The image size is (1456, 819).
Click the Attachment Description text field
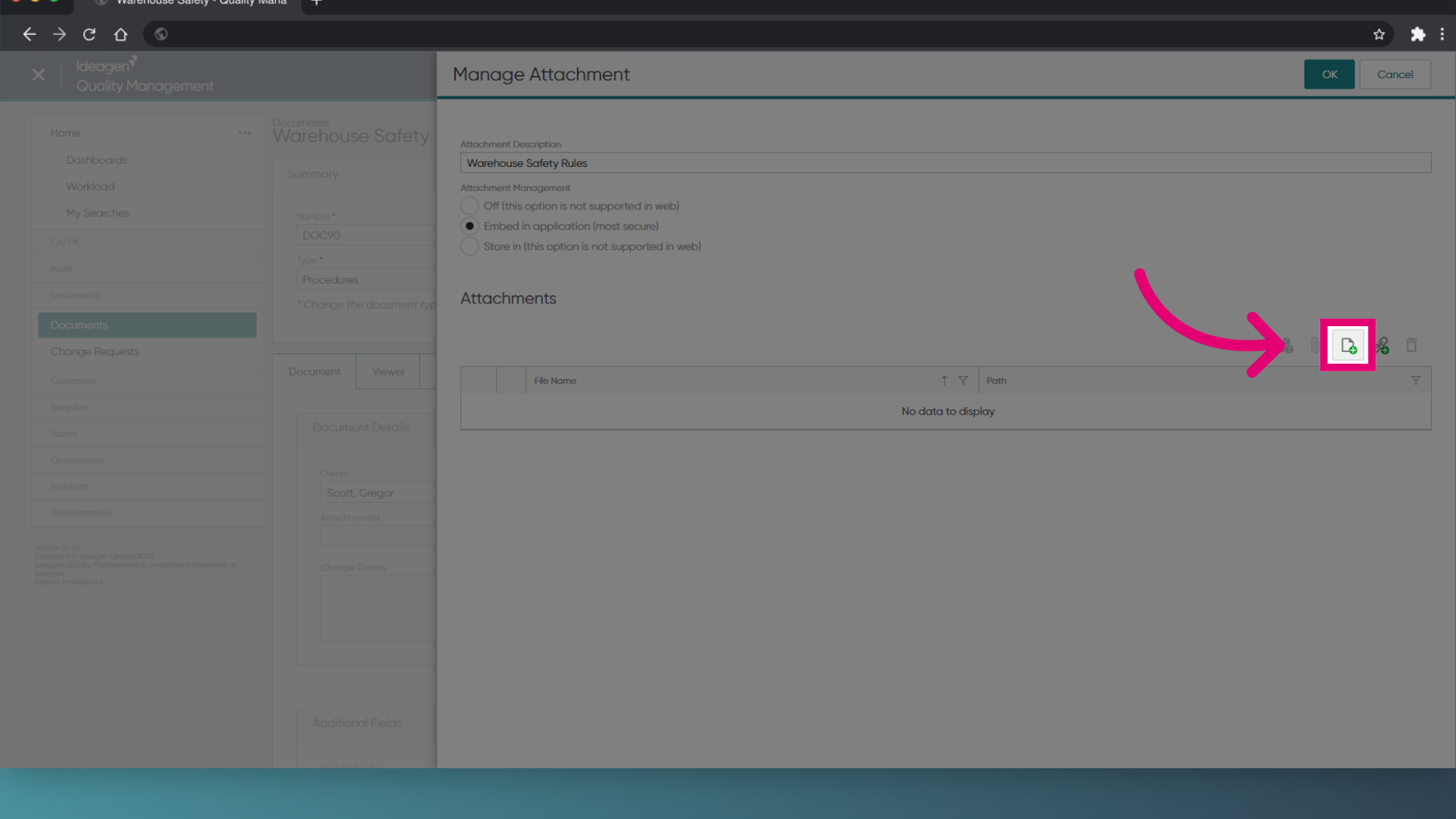946,163
